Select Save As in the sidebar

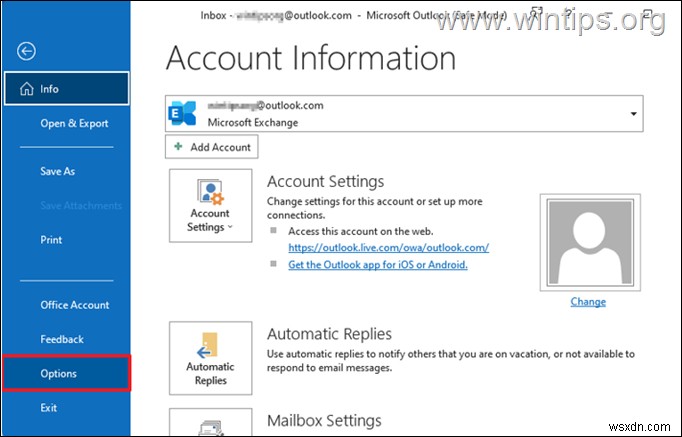click(57, 171)
